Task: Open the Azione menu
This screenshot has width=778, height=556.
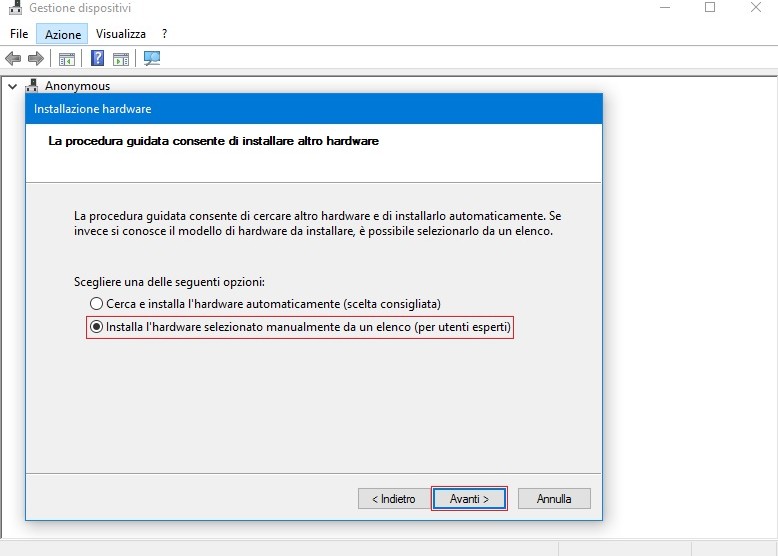Action: point(63,34)
